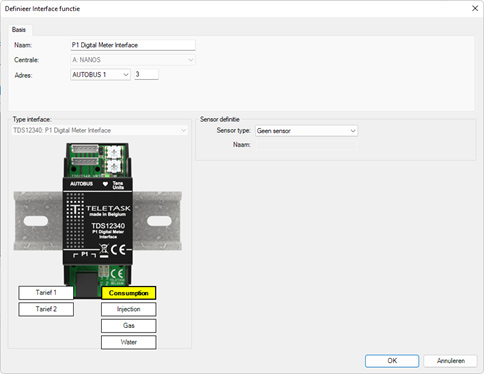The image size is (484, 374).
Task: Open the Centrale NANOS dropdown
Action: 133,60
